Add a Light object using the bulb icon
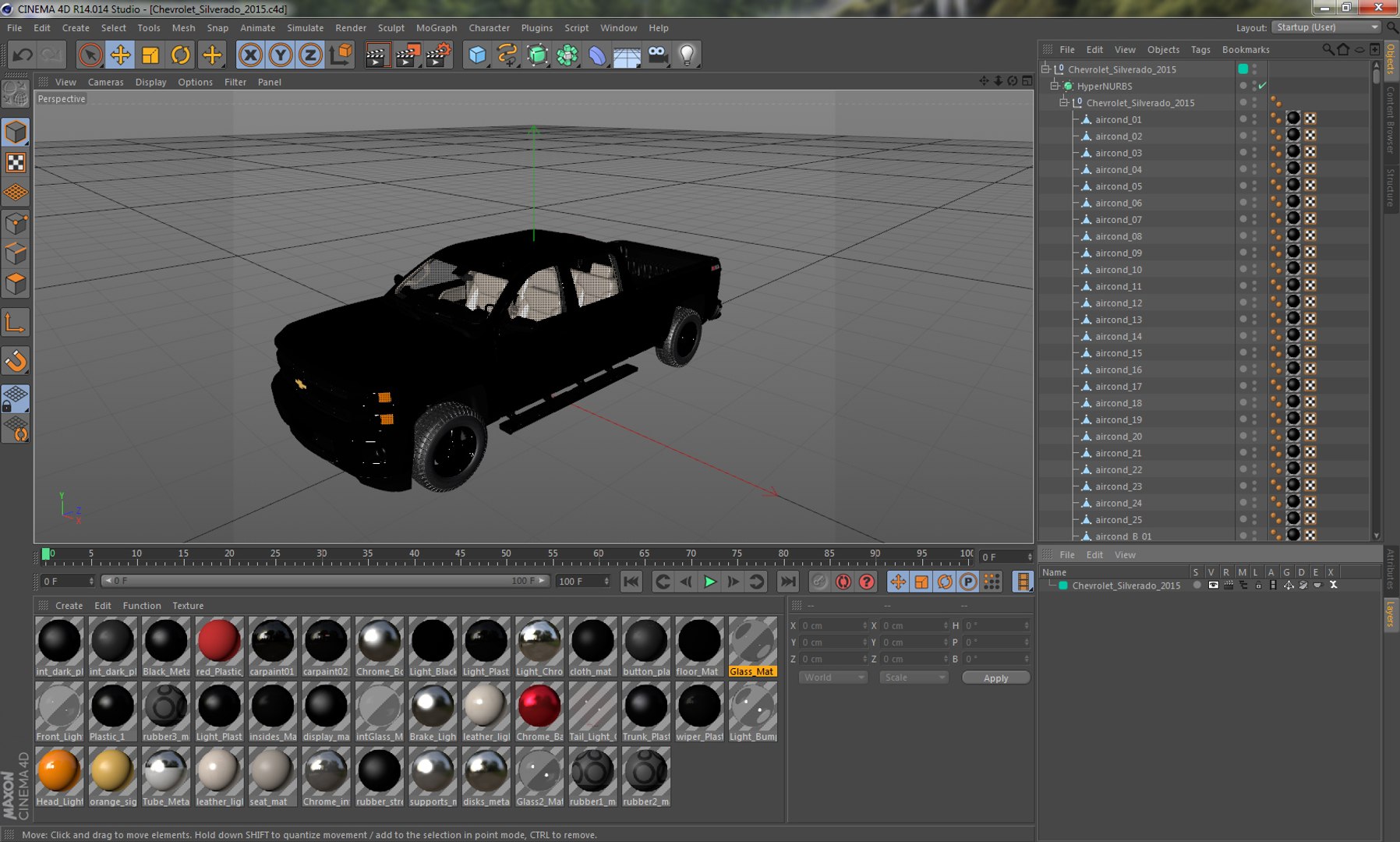Screen dimensions: 1400x842 tap(687, 55)
